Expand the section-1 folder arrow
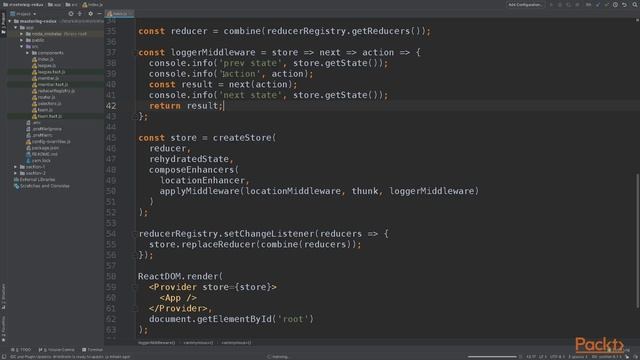640x360 pixels. [x=16, y=167]
